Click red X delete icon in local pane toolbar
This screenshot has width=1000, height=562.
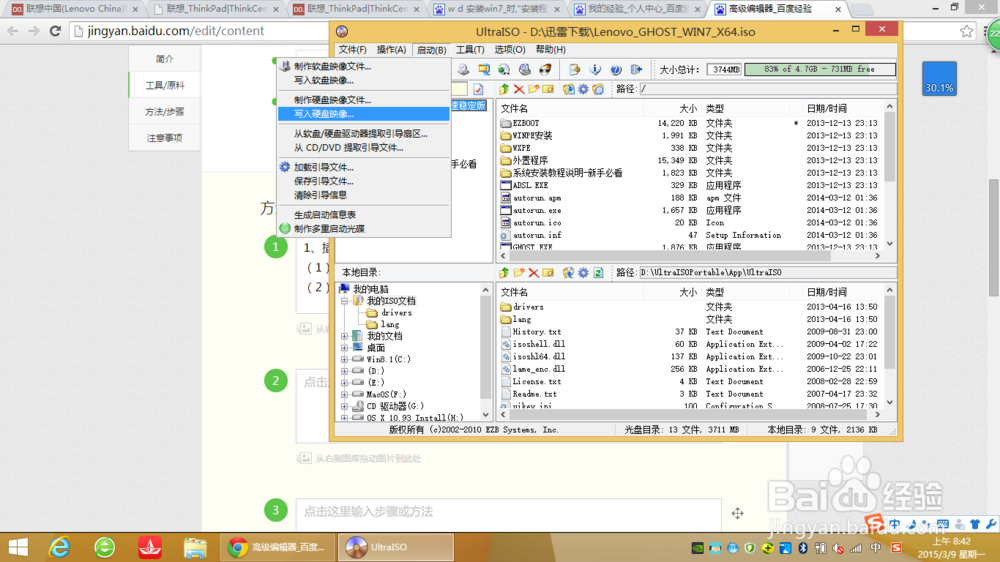(533, 272)
